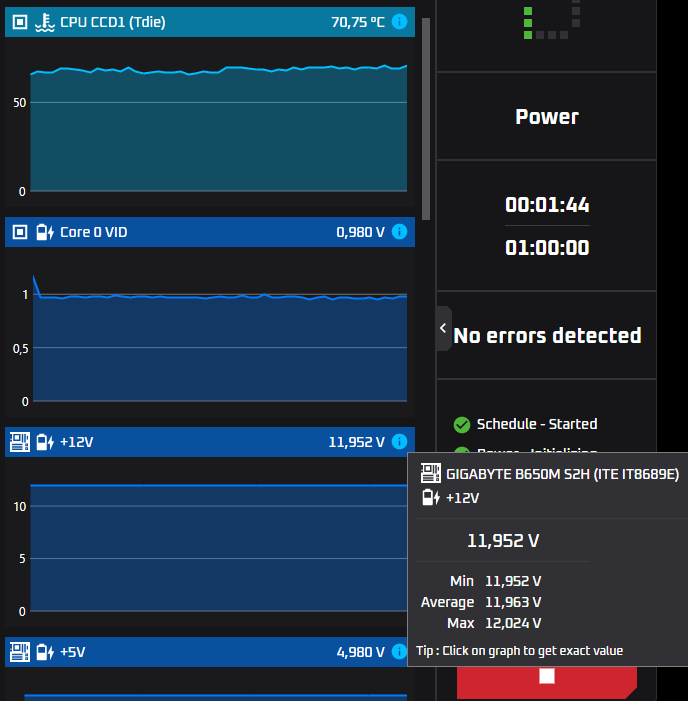The image size is (688, 701).
Task: Click voltage icon in tooltip beside +12V
Action: pos(431,497)
